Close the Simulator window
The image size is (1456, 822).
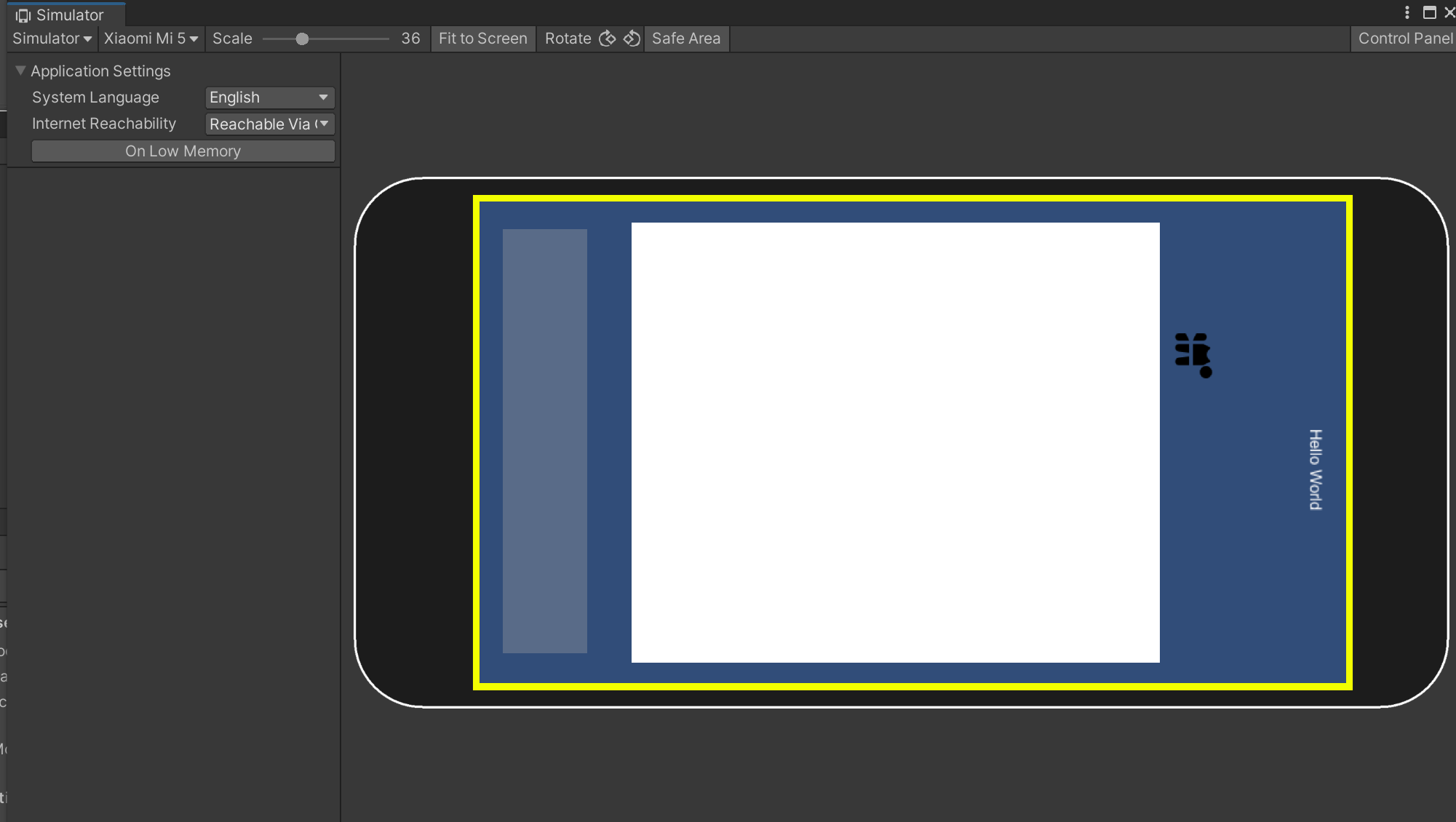1449,13
